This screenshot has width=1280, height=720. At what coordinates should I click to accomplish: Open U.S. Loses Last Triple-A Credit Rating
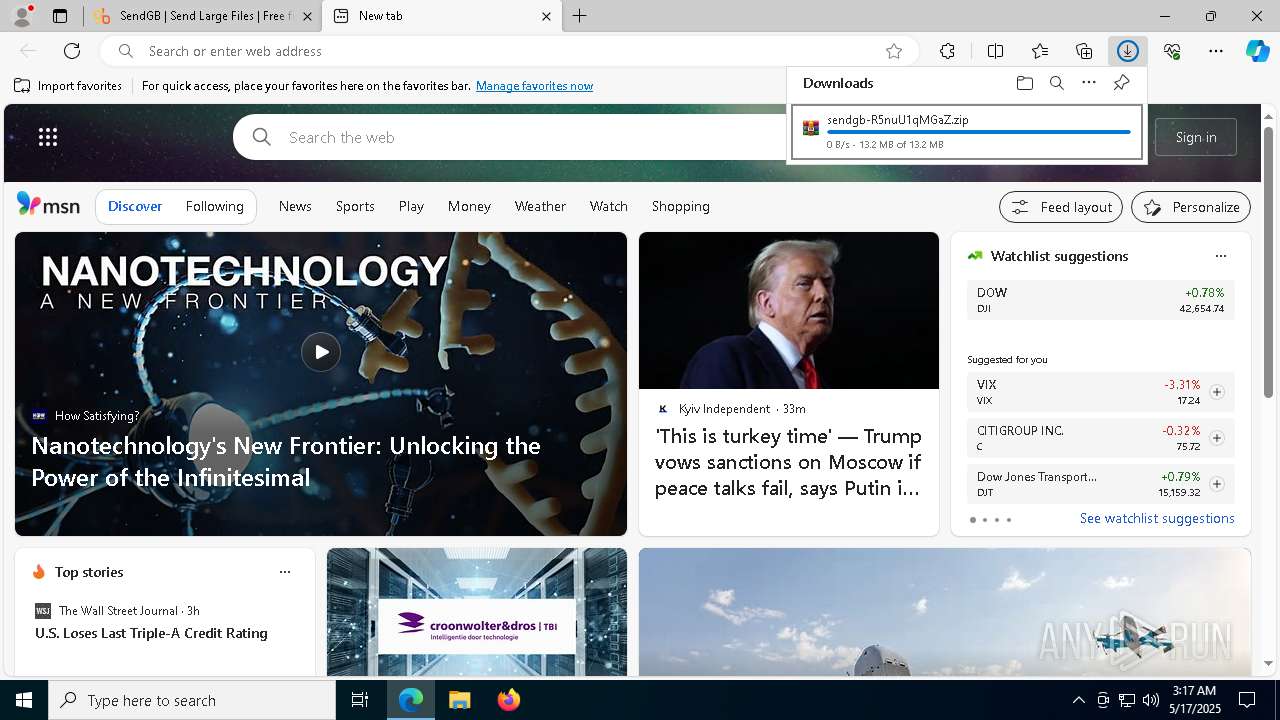click(151, 633)
